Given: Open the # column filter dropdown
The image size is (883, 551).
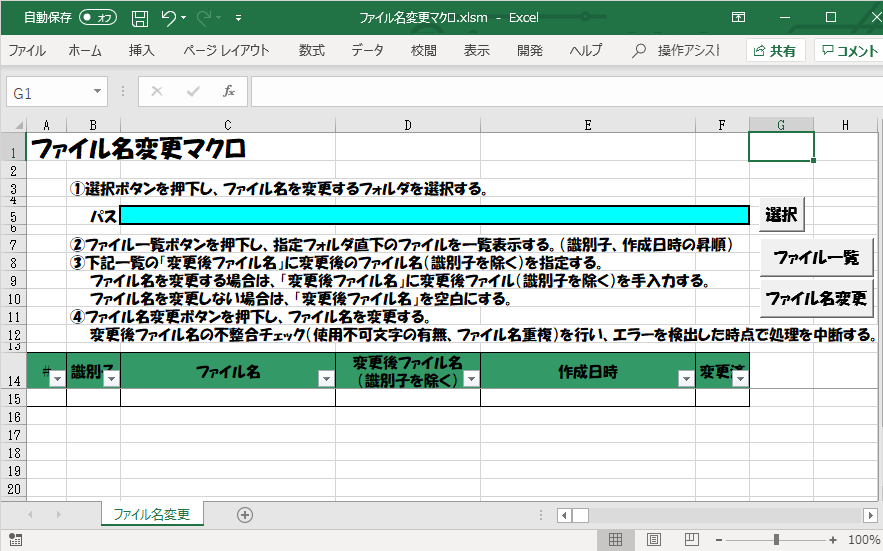Looking at the screenshot, I should coord(57,379).
